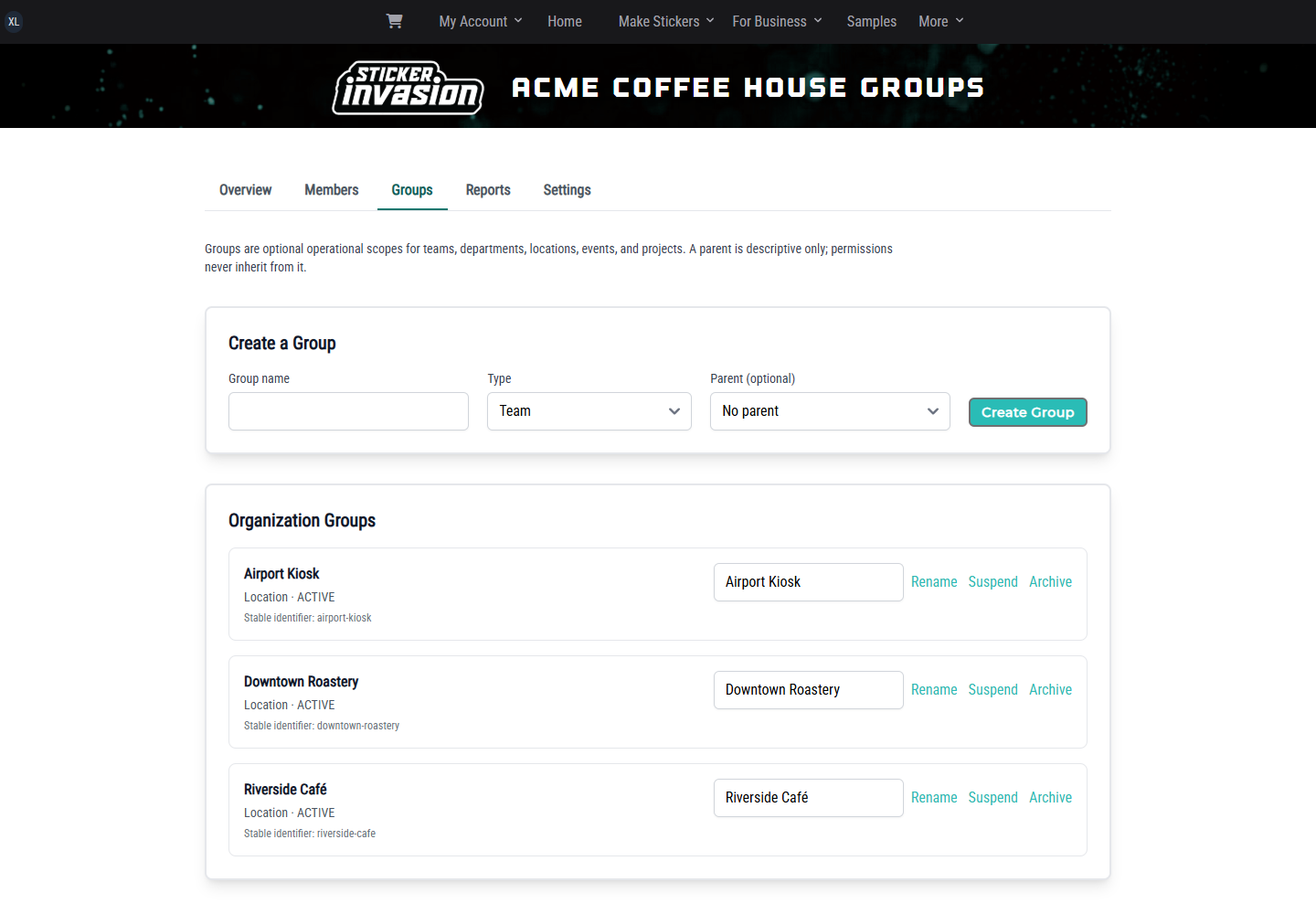Click the ACME COFFEE HOUSE GROUPS banner title
Screen dimensions: 1316x914
click(x=748, y=88)
